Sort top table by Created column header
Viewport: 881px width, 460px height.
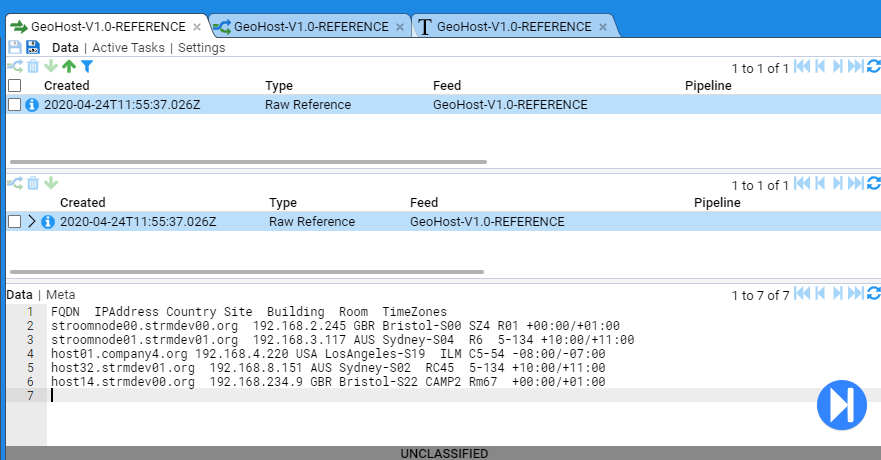click(x=67, y=86)
